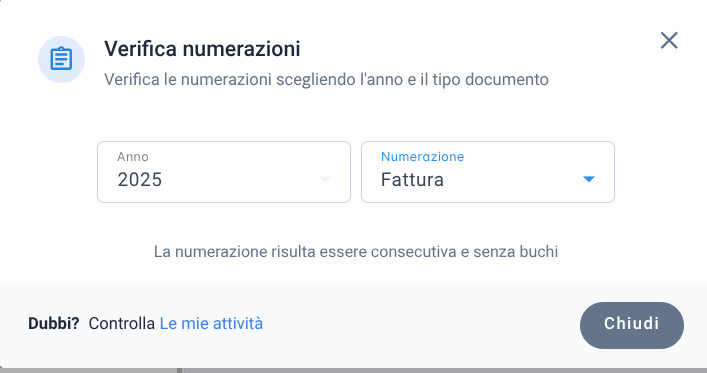The width and height of the screenshot is (707, 373).
Task: Click the consecutive numbering result message
Action: coord(356,251)
